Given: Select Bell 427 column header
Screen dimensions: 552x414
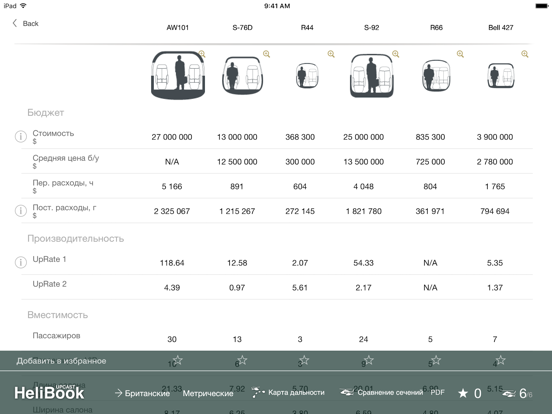Looking at the screenshot, I should coord(501,27).
